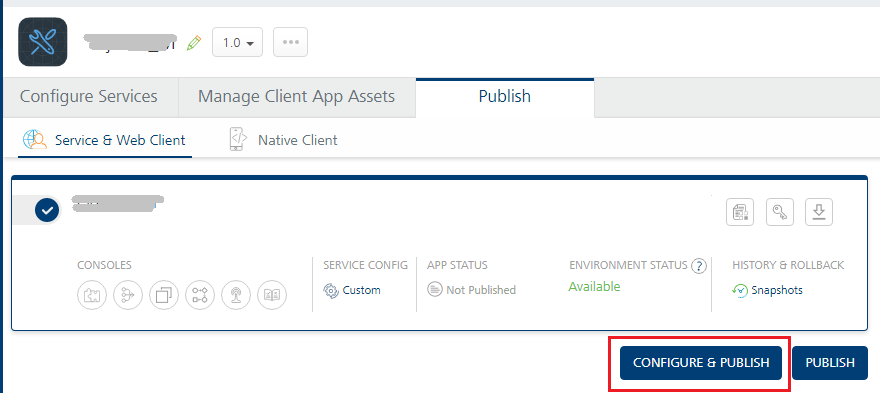Click the connected nodes console icon
The height and width of the screenshot is (393, 880).
coord(200,295)
